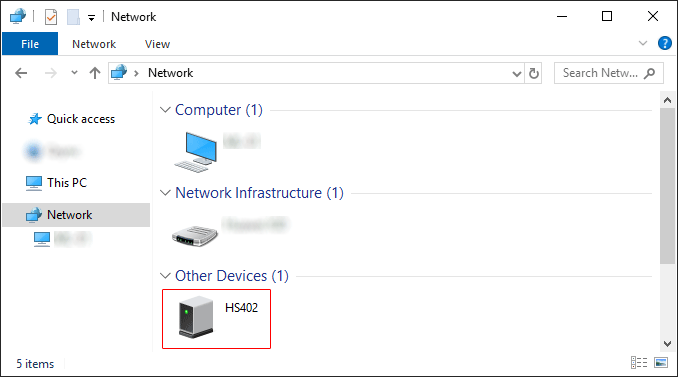The image size is (678, 377).
Task: Go up one level with the up arrow
Action: (x=95, y=73)
